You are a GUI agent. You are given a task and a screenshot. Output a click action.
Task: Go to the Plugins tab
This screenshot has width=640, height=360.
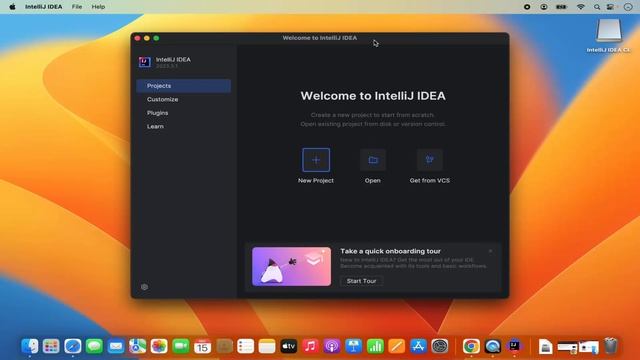[x=184, y=113]
